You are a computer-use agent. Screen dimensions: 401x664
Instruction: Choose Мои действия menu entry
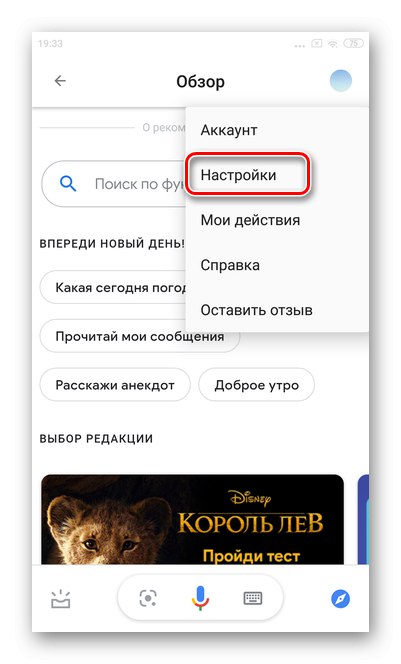[x=277, y=220]
